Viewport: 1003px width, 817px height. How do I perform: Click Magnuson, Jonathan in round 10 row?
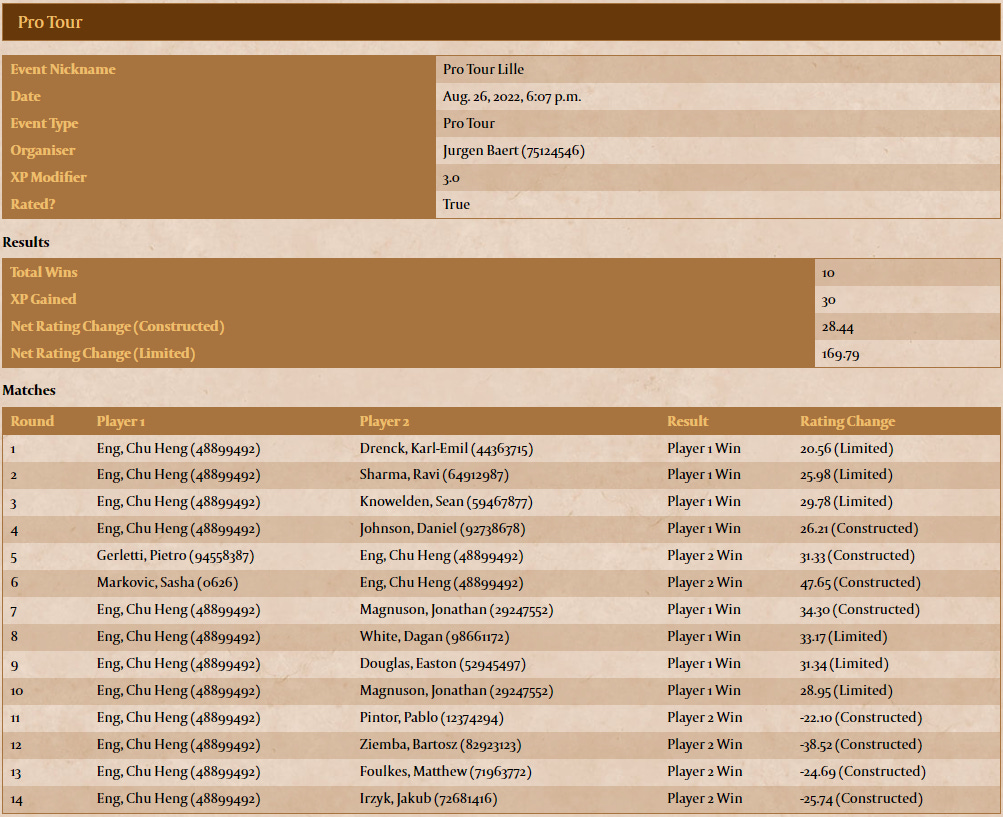coord(456,691)
